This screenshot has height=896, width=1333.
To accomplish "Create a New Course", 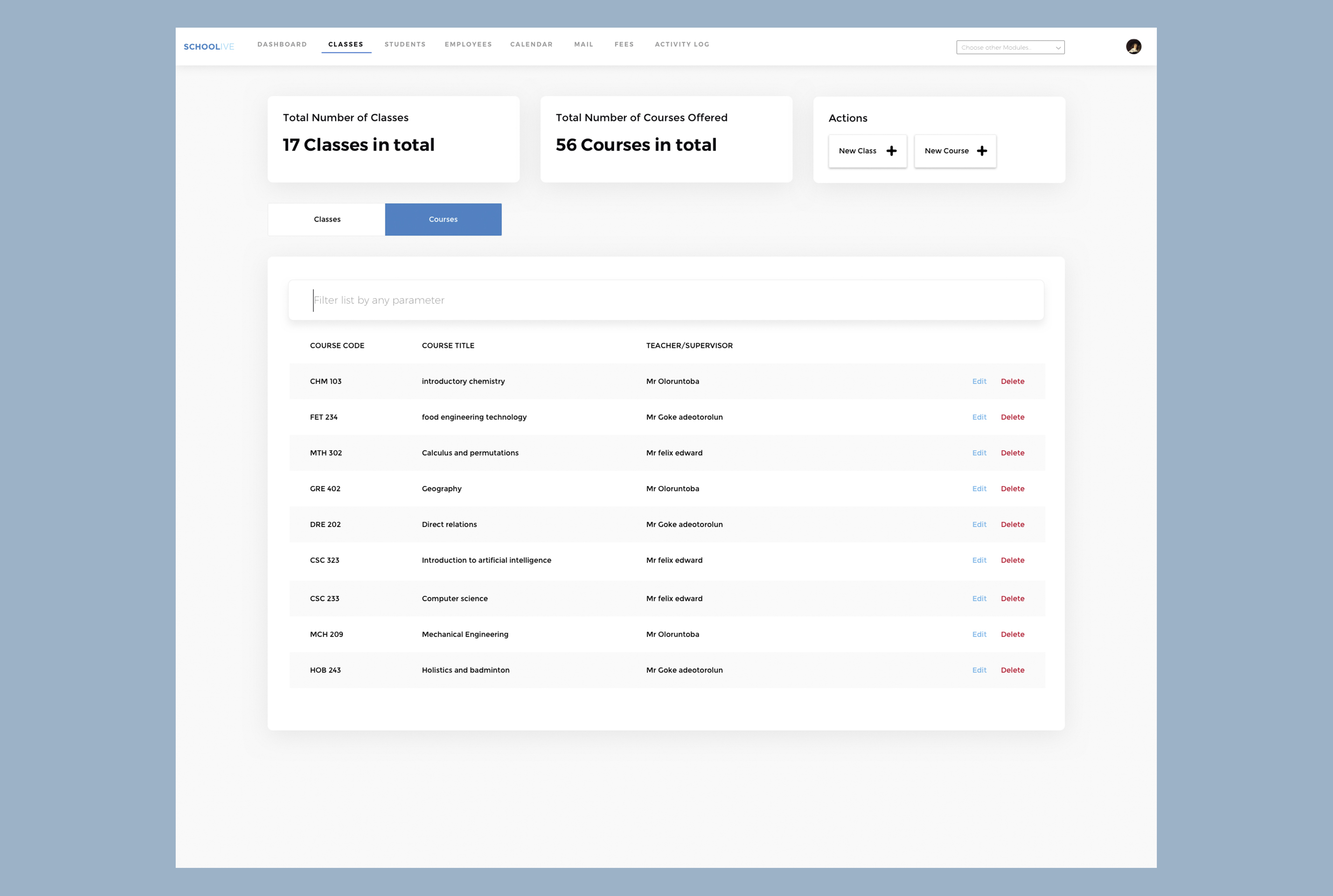I will click(x=955, y=151).
